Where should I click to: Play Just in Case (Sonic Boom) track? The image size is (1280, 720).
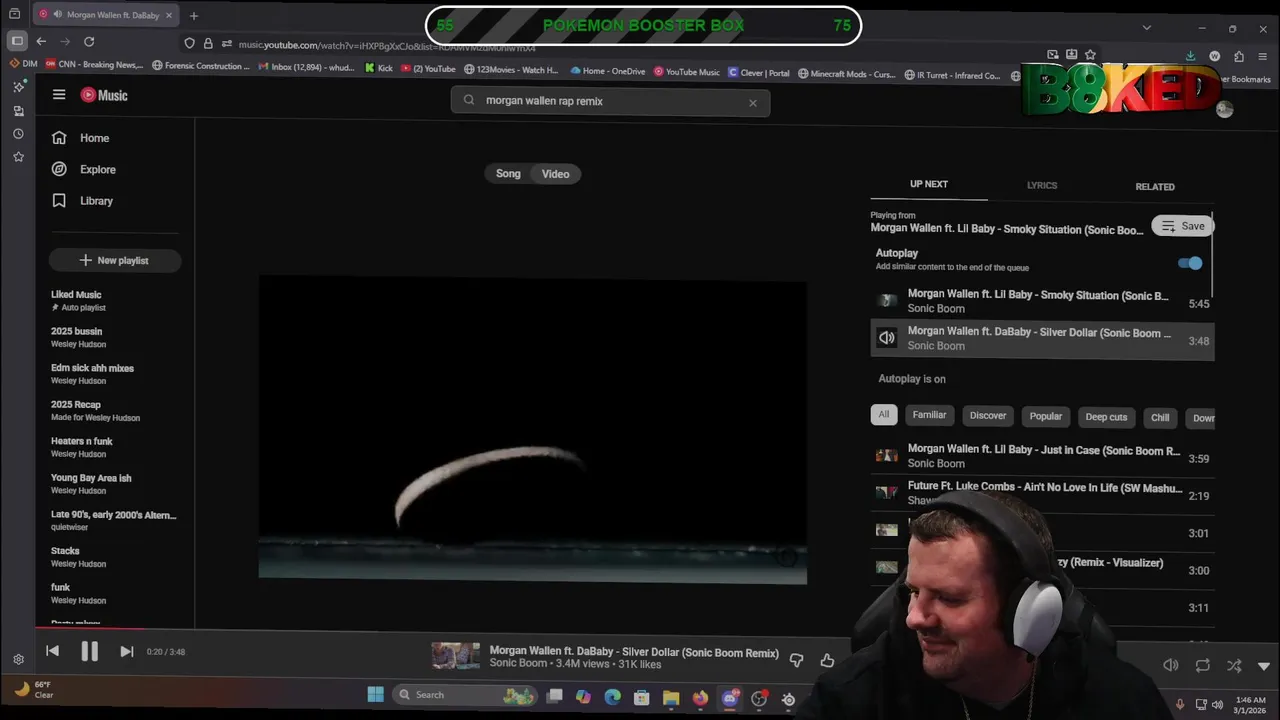pos(1042,457)
